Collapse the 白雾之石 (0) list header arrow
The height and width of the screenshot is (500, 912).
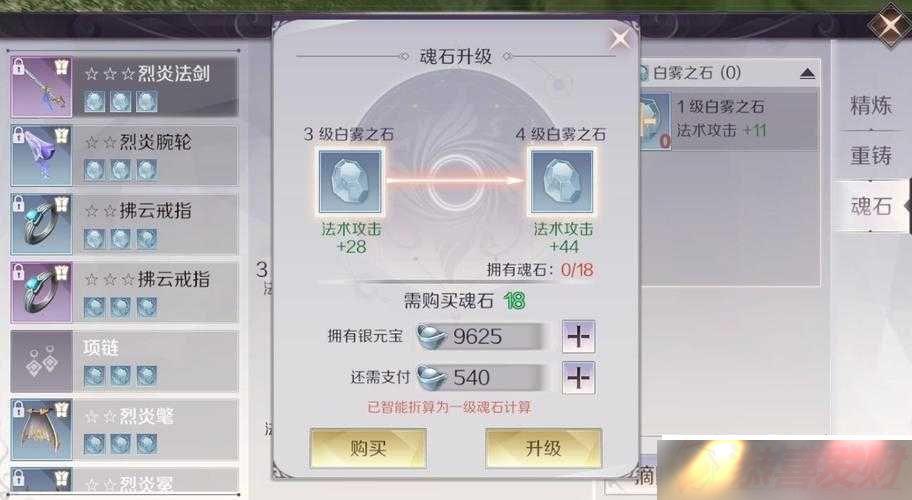(807, 73)
